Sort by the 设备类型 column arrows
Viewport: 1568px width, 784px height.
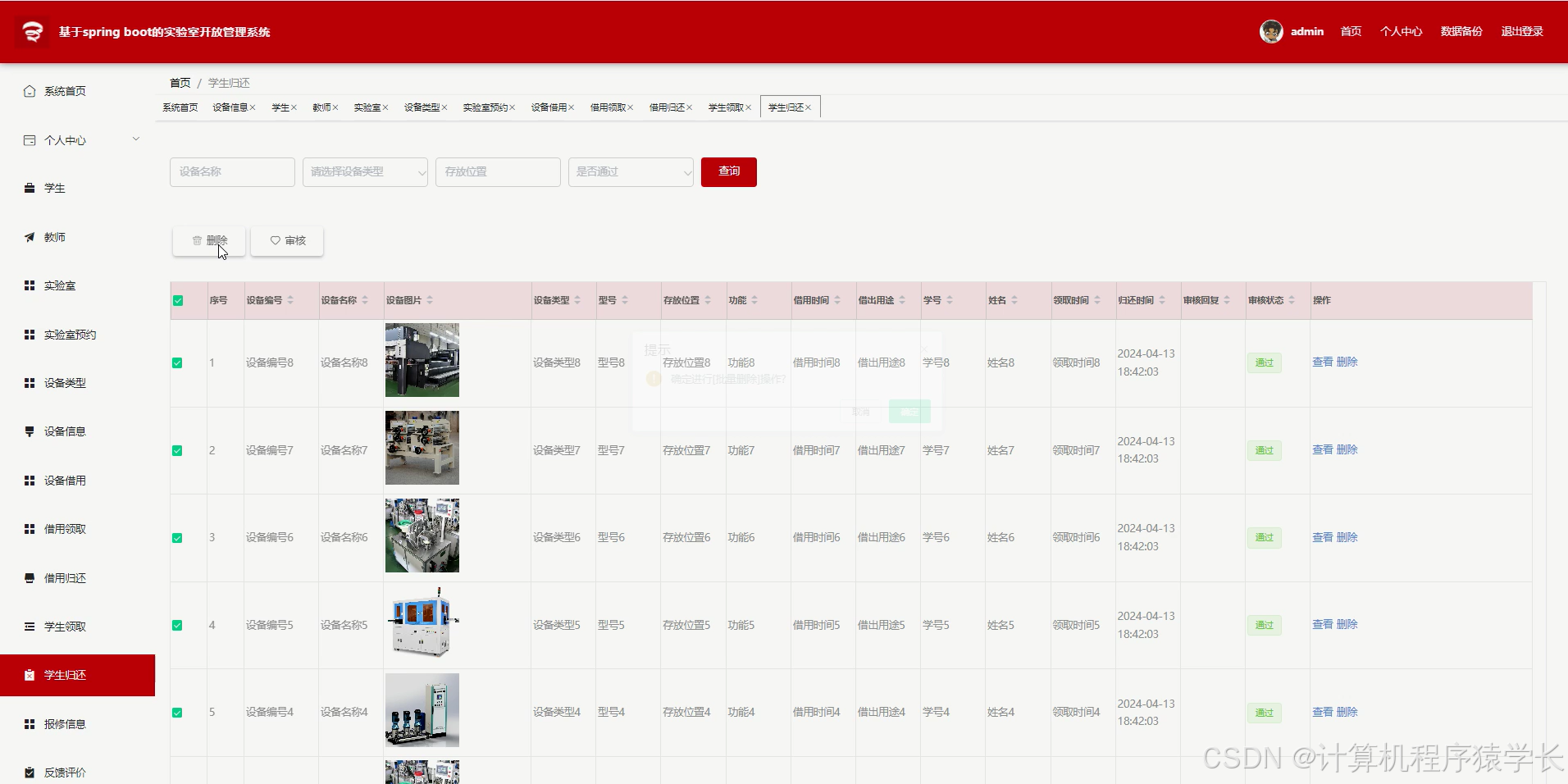(x=577, y=300)
